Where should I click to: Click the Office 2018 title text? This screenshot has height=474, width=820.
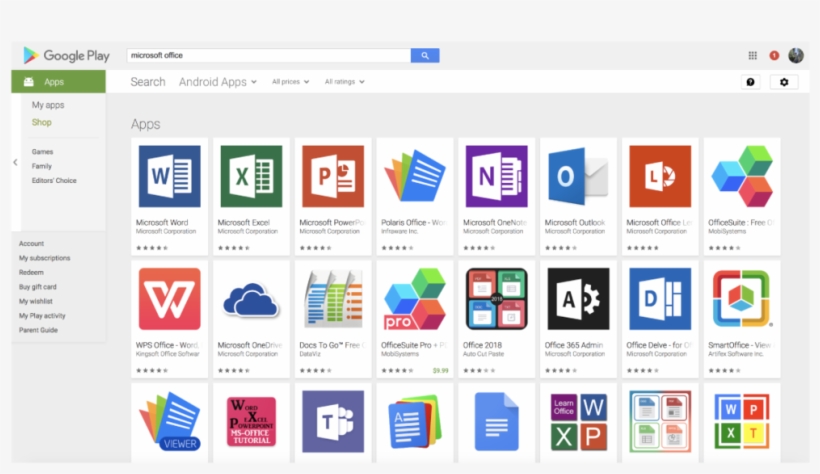(x=482, y=345)
